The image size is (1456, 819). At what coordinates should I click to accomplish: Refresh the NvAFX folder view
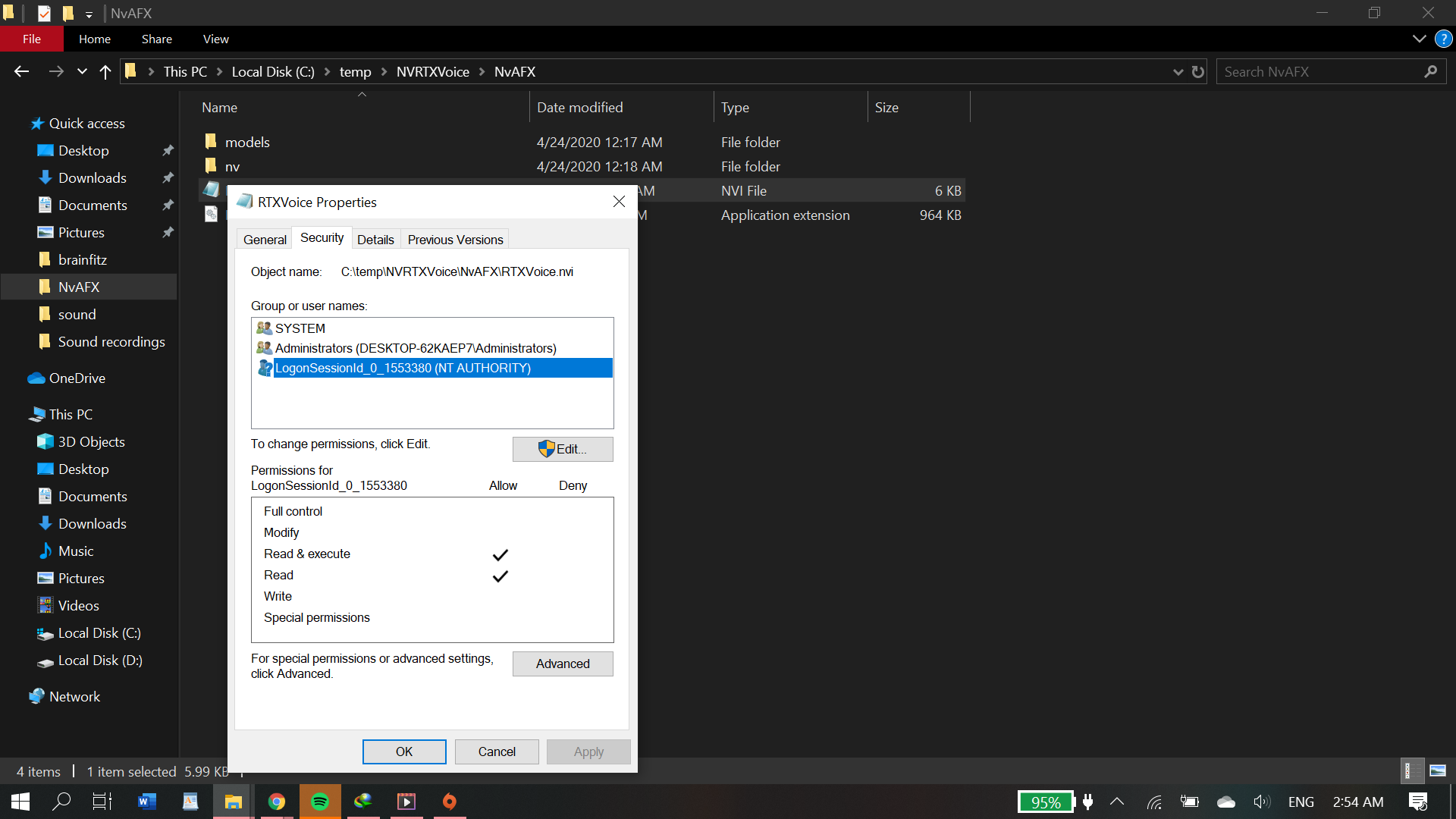point(1198,71)
